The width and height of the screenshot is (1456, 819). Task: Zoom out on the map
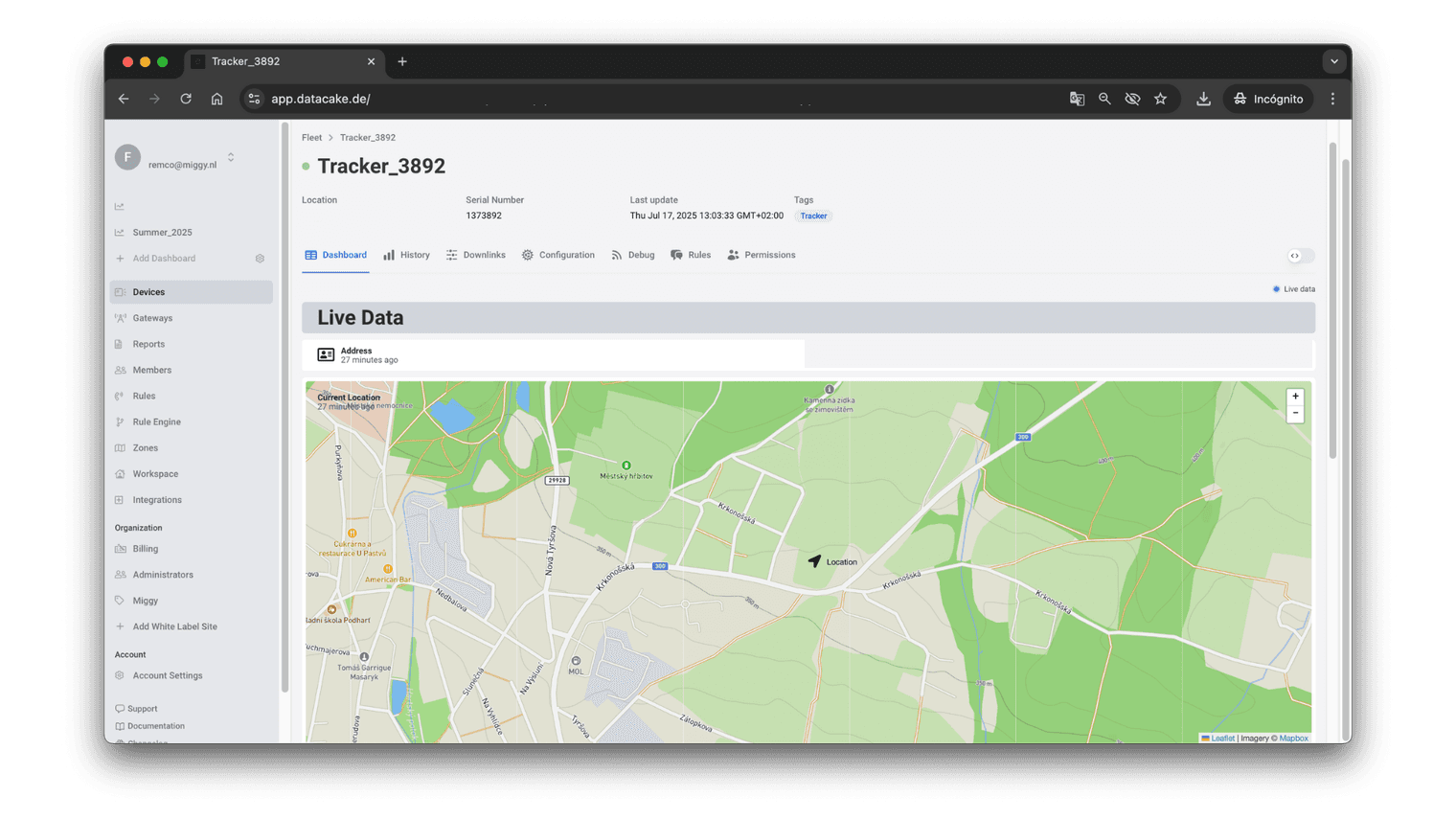tap(1295, 414)
